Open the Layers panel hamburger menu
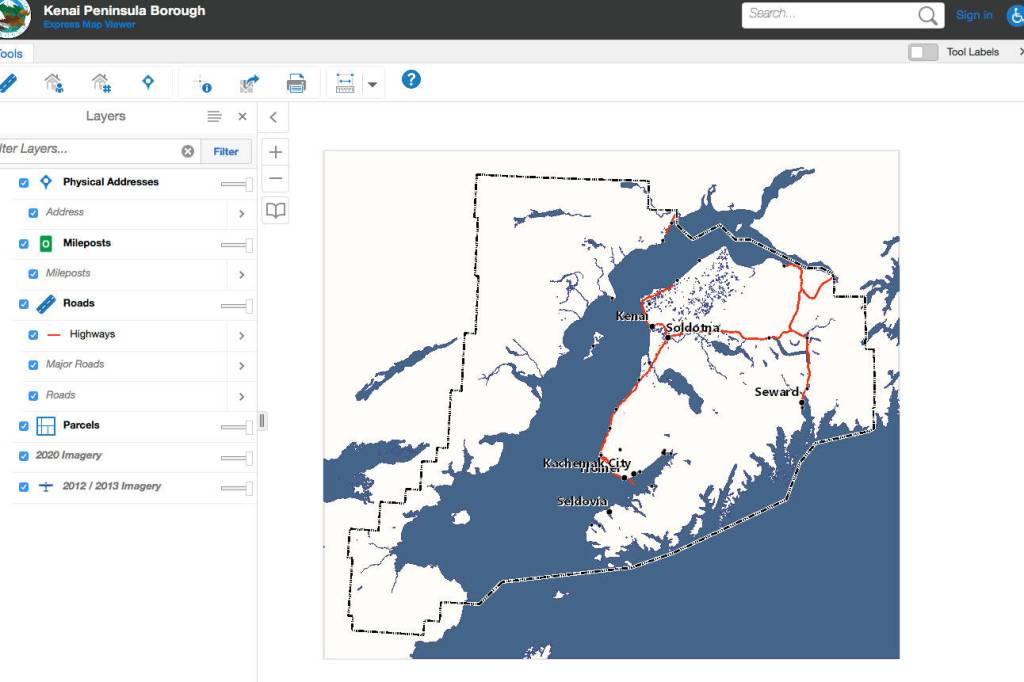The image size is (1024, 682). [214, 117]
